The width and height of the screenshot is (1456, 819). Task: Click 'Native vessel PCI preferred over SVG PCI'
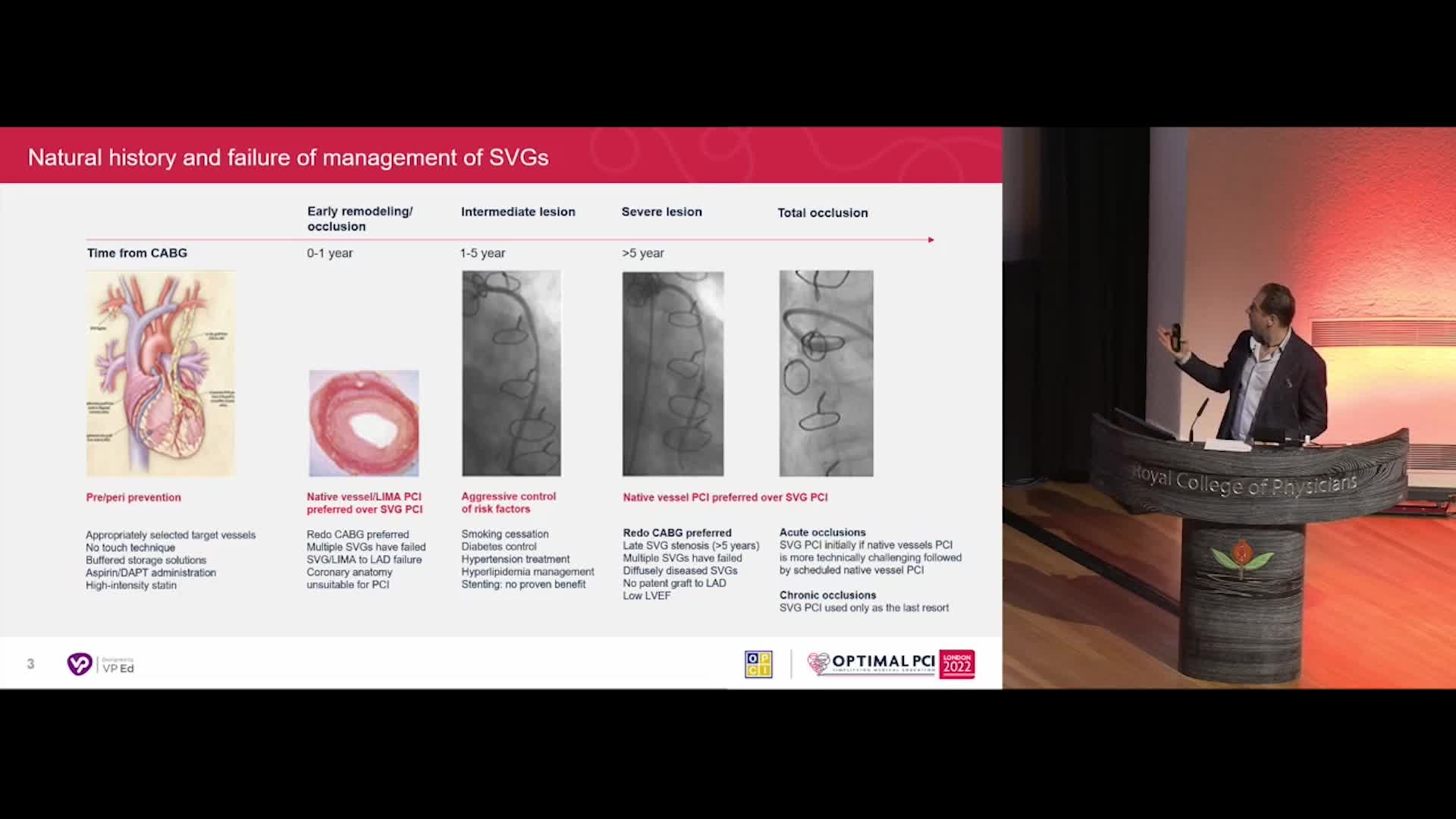click(x=725, y=497)
